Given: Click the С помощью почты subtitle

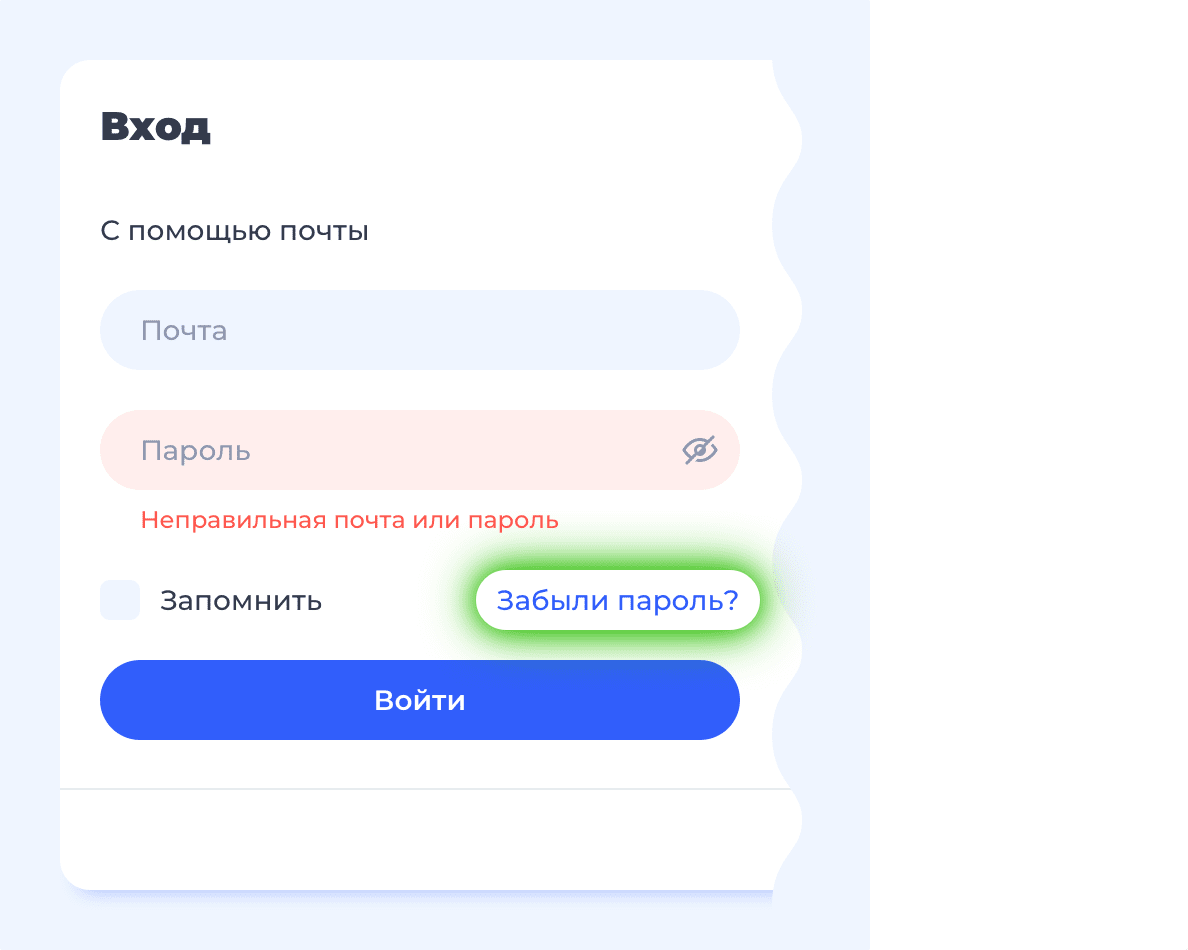Looking at the screenshot, I should (x=234, y=231).
